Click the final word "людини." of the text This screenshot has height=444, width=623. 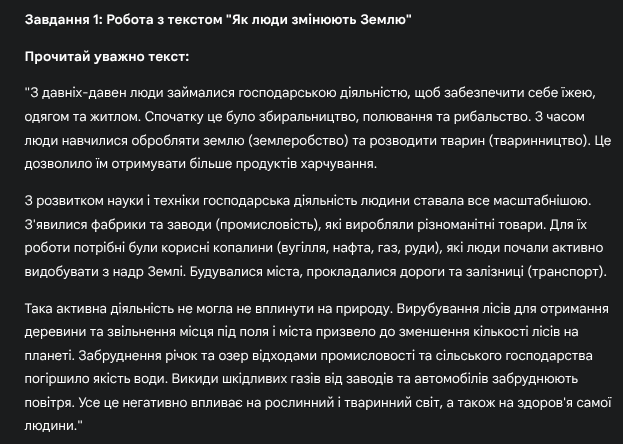click(50, 426)
